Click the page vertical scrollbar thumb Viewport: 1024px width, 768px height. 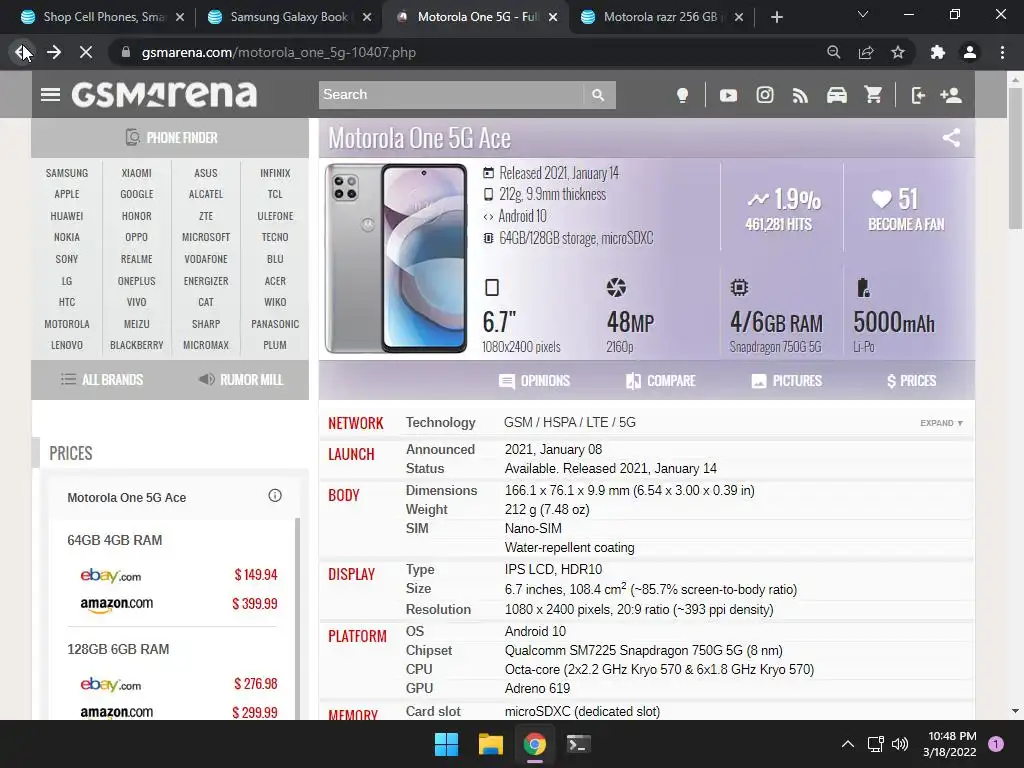(1015, 160)
